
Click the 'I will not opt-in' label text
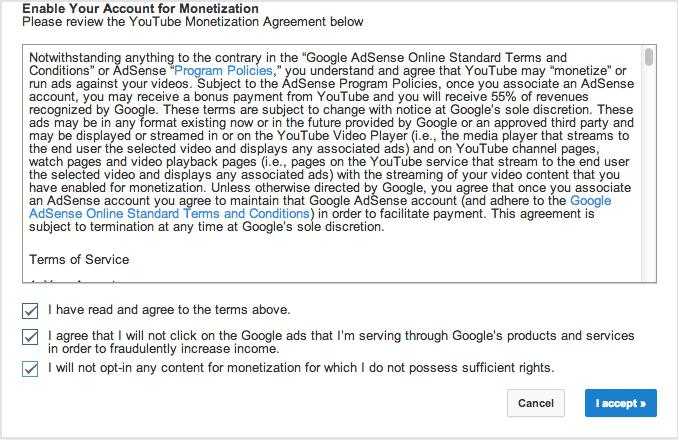click(x=301, y=368)
